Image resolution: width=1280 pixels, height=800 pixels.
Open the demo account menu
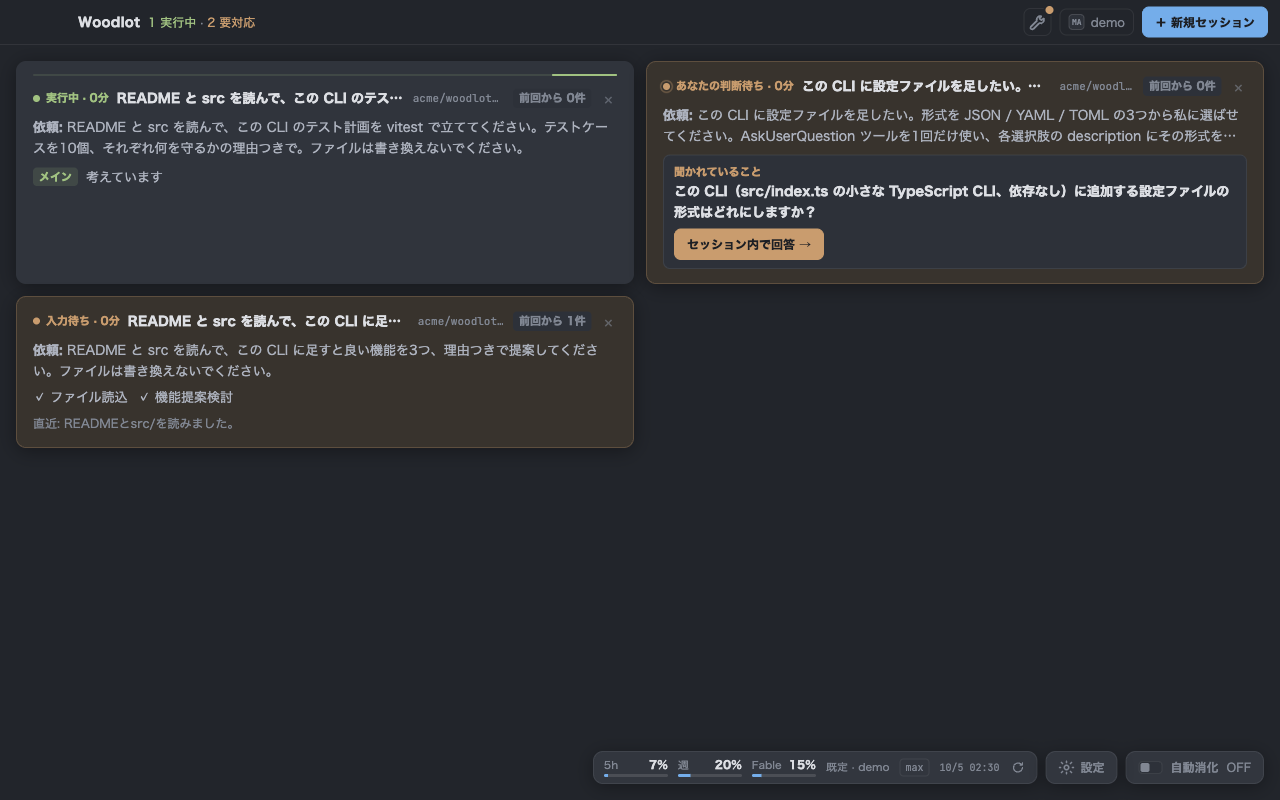[x=1097, y=22]
